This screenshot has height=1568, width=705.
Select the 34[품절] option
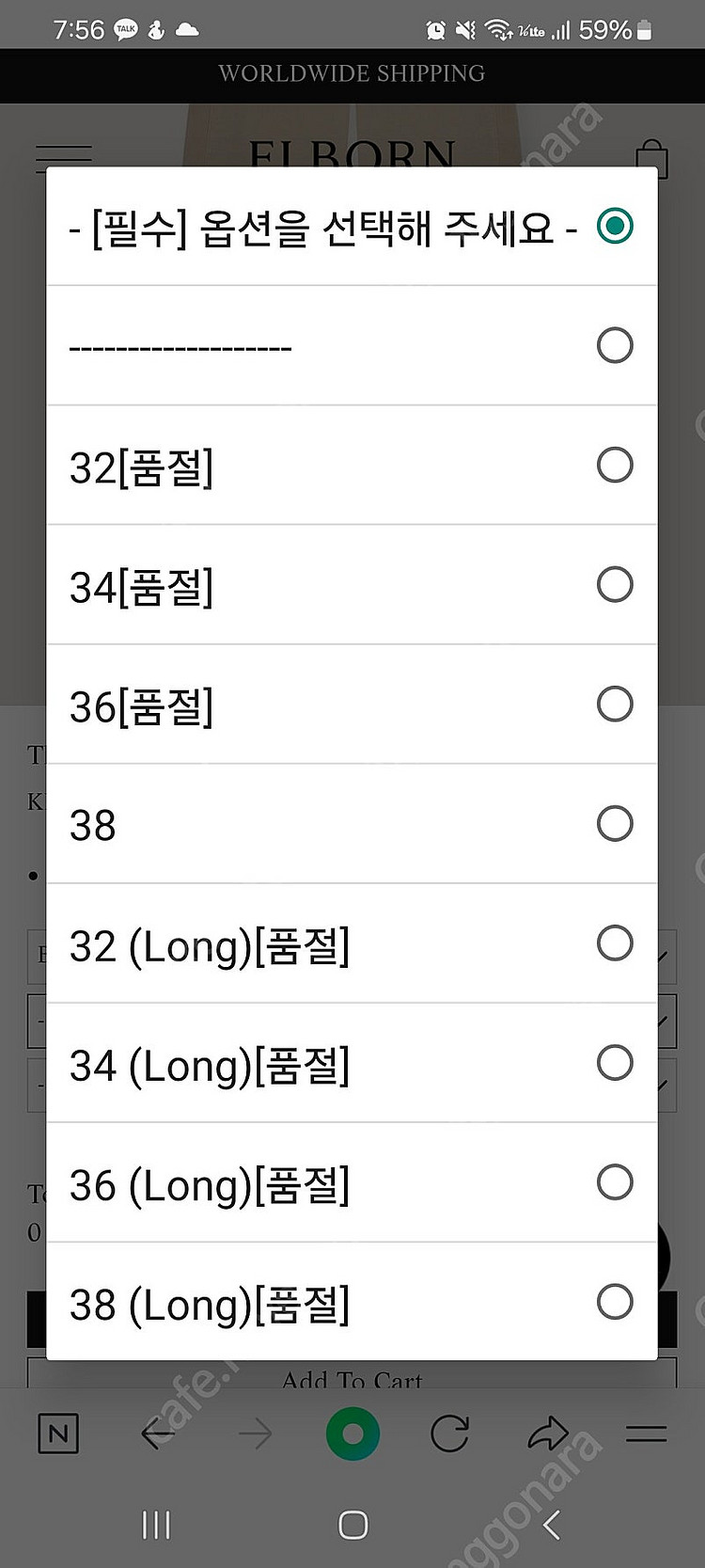[616, 584]
